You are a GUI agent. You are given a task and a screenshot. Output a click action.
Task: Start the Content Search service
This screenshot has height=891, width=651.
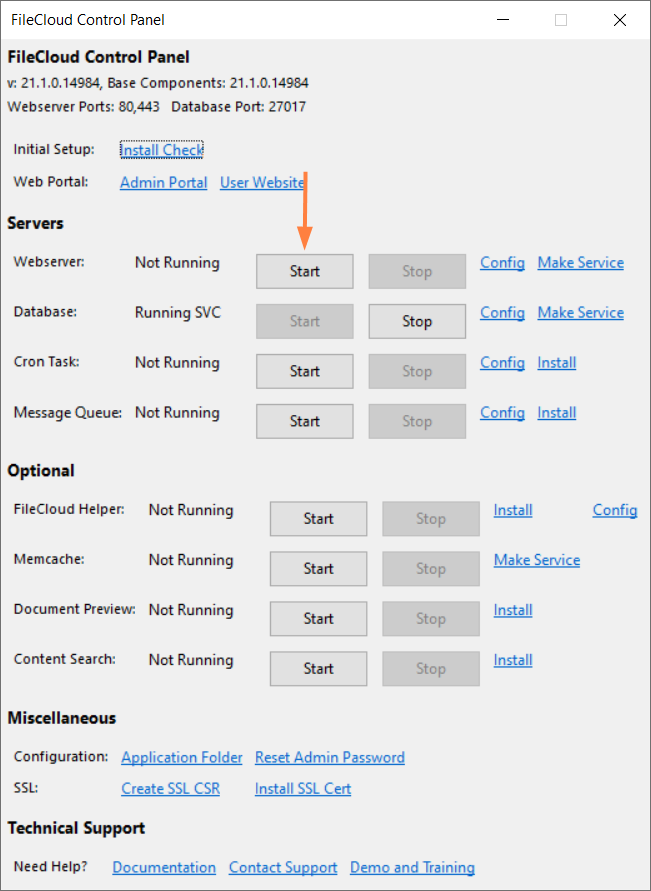point(318,668)
